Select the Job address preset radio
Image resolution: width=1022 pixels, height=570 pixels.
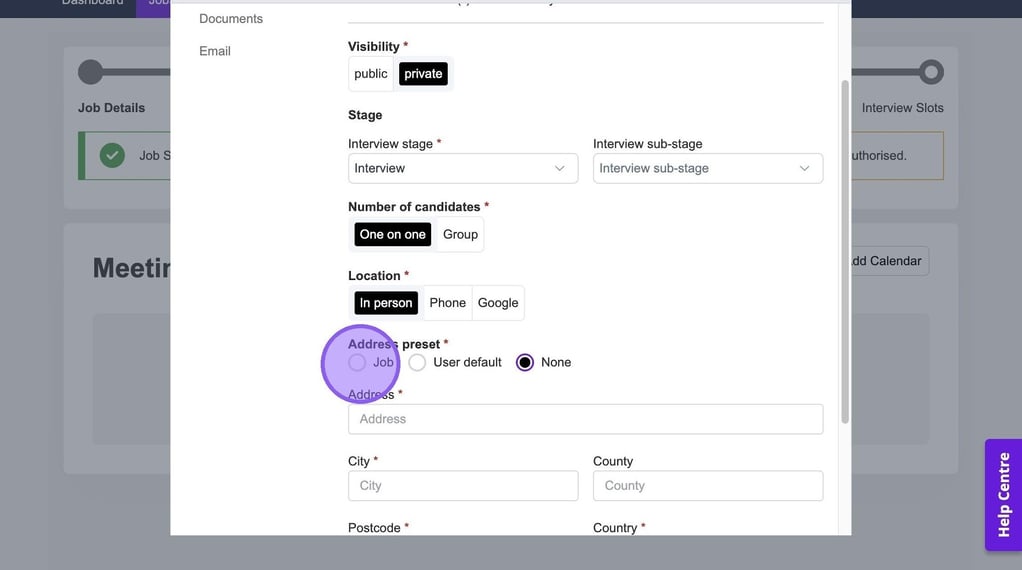(x=358, y=362)
